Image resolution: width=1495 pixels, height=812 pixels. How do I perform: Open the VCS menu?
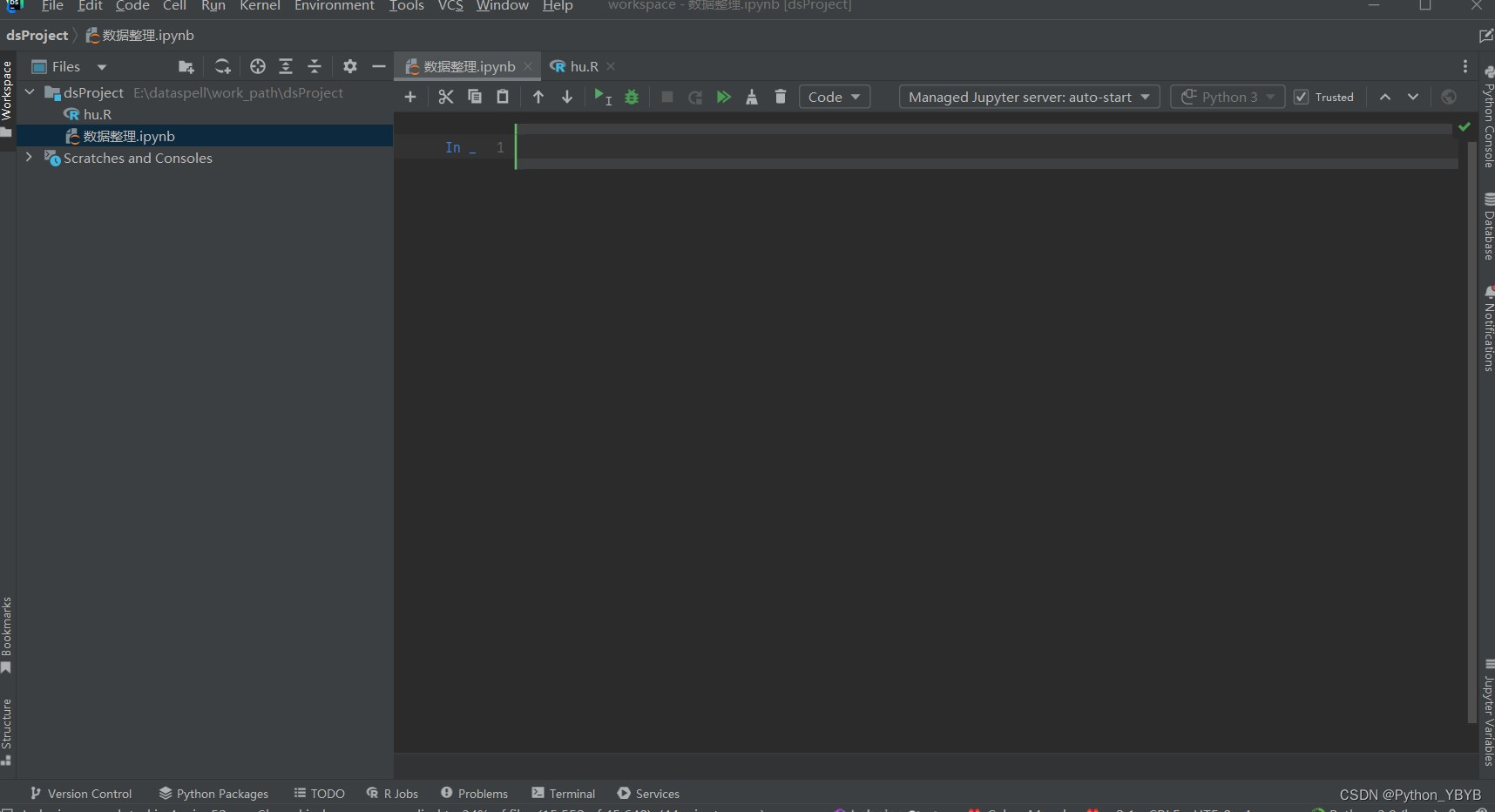click(450, 6)
